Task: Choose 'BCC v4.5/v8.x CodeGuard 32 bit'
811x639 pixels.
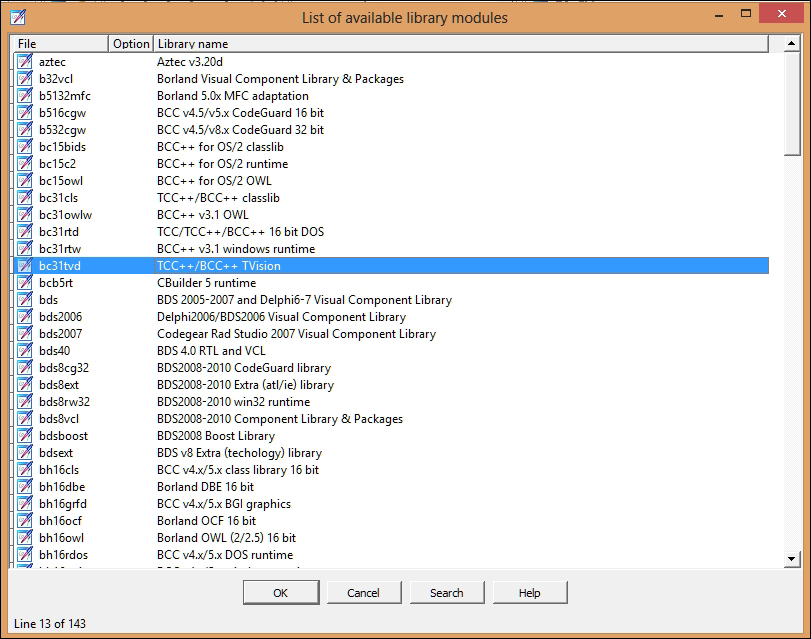Action: [x=241, y=130]
